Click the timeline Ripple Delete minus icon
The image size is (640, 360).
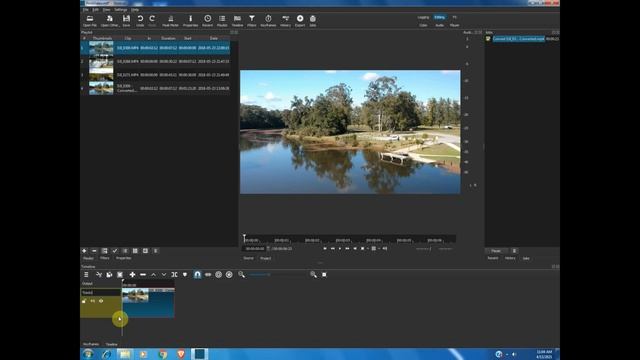pyautogui.click(x=143, y=275)
